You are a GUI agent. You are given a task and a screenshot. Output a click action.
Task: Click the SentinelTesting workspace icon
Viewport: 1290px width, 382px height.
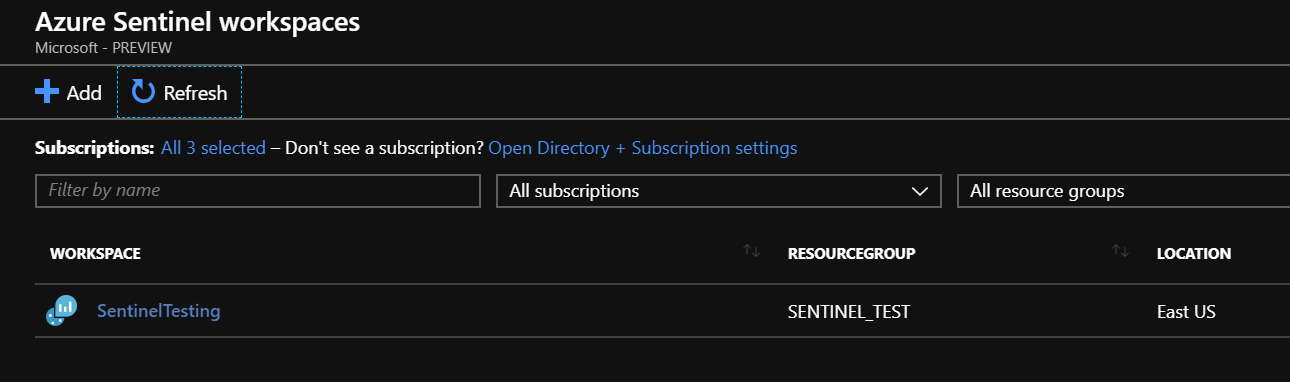tap(62, 311)
